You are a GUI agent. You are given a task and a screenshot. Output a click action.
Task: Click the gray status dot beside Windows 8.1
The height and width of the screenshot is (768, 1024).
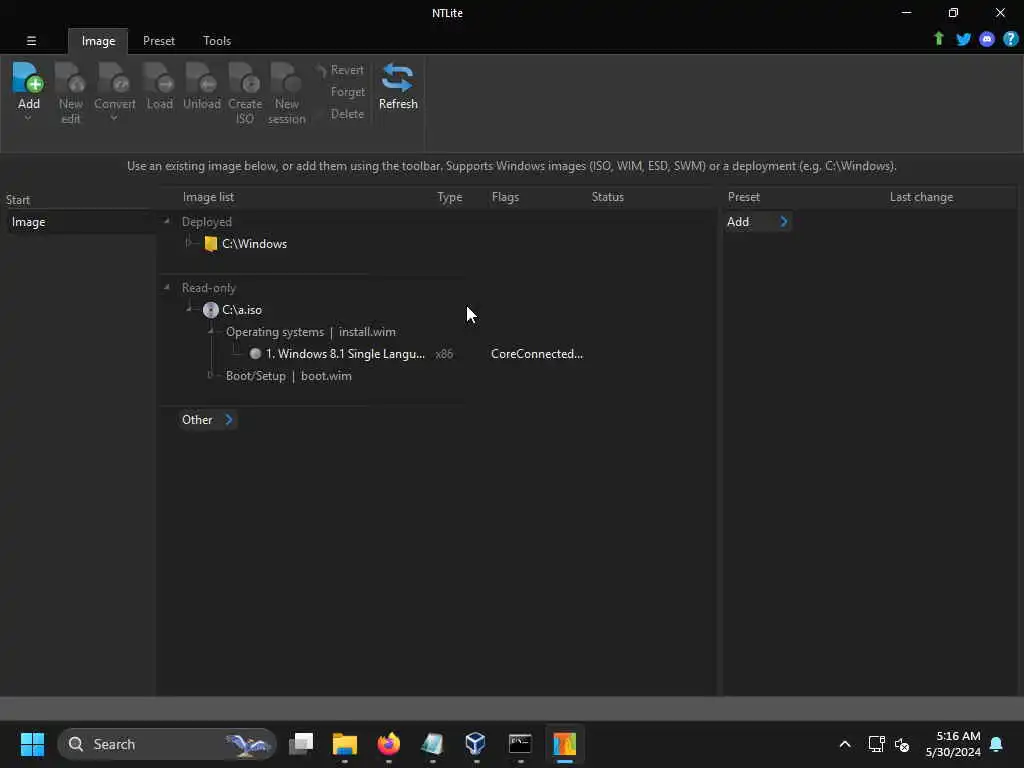click(x=255, y=354)
